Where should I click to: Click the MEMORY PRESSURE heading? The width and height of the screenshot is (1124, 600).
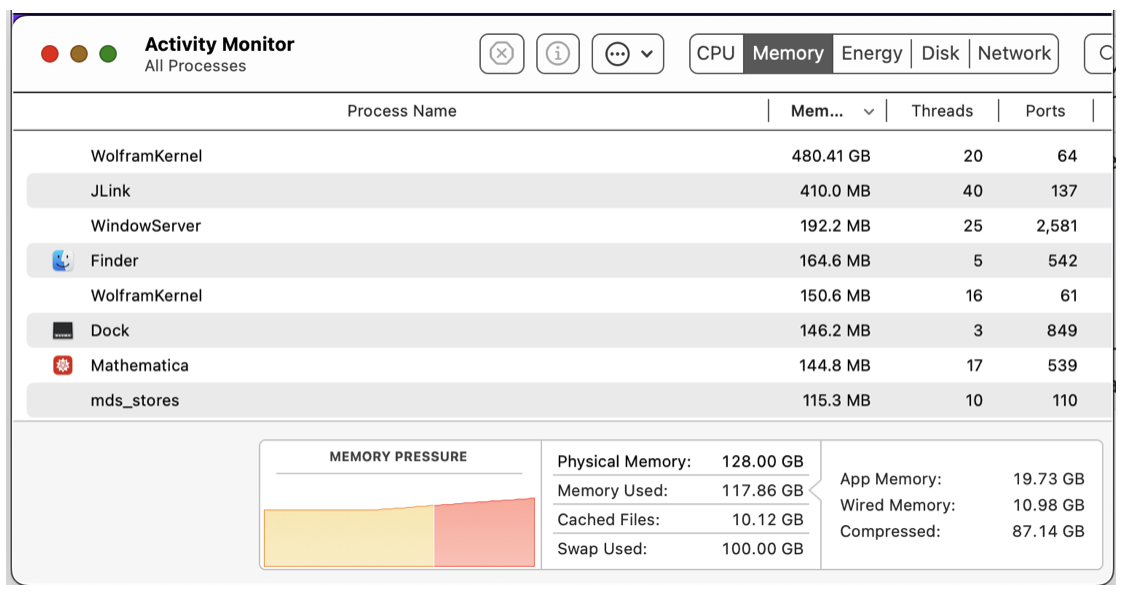398,457
